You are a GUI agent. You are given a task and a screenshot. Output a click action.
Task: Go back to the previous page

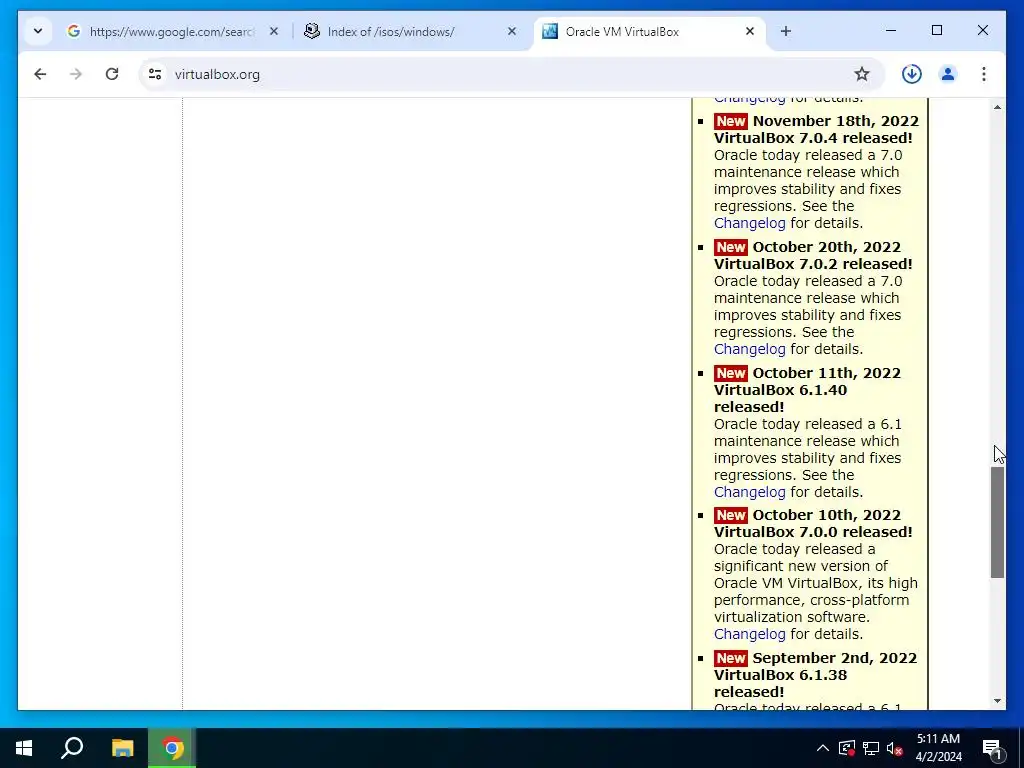click(x=40, y=74)
